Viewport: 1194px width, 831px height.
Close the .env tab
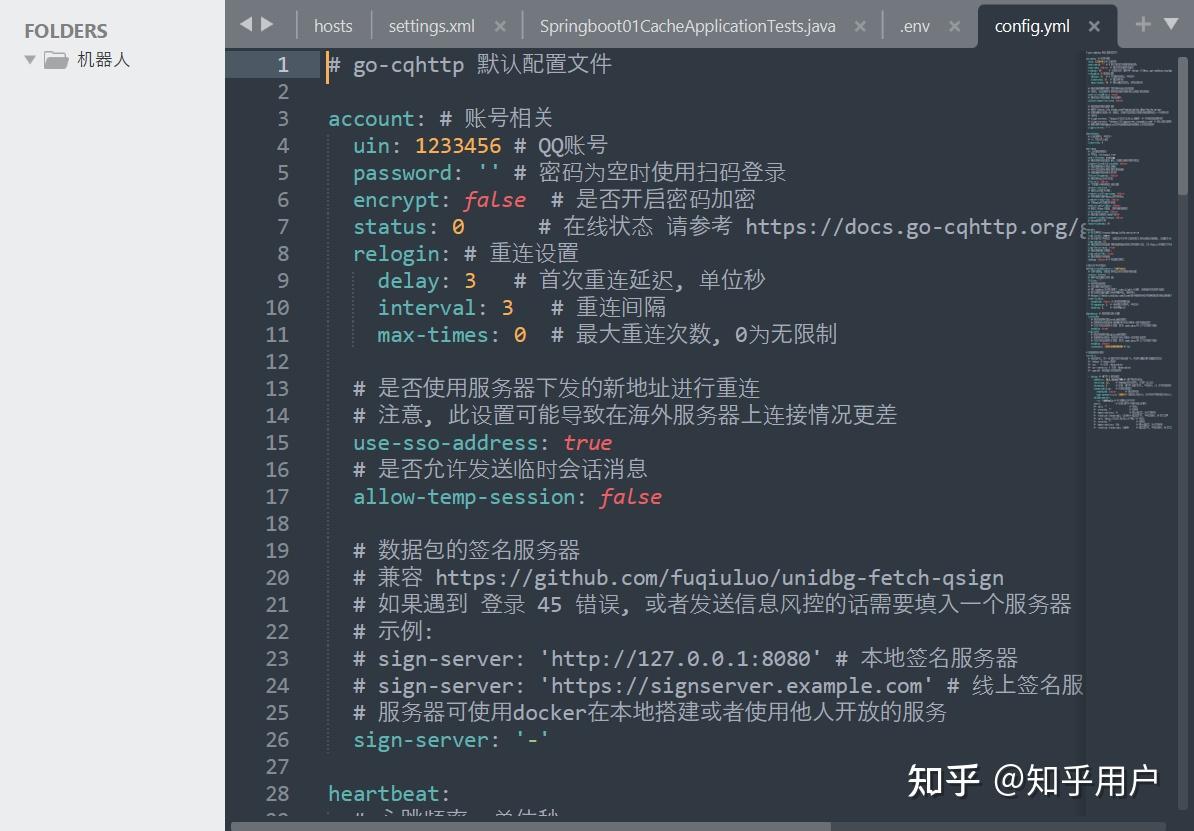point(953,25)
